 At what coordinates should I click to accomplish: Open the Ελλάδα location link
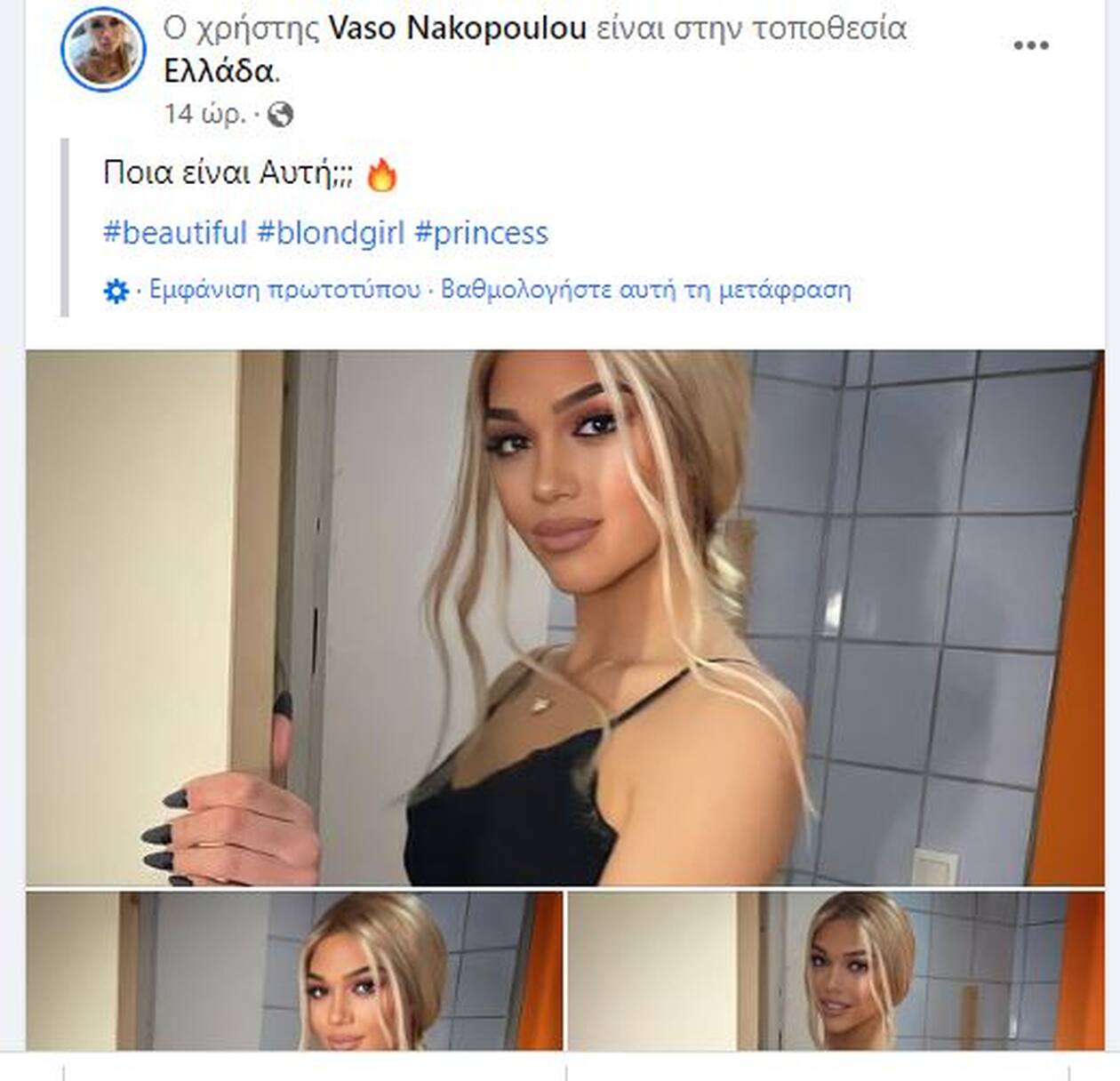pos(219,71)
